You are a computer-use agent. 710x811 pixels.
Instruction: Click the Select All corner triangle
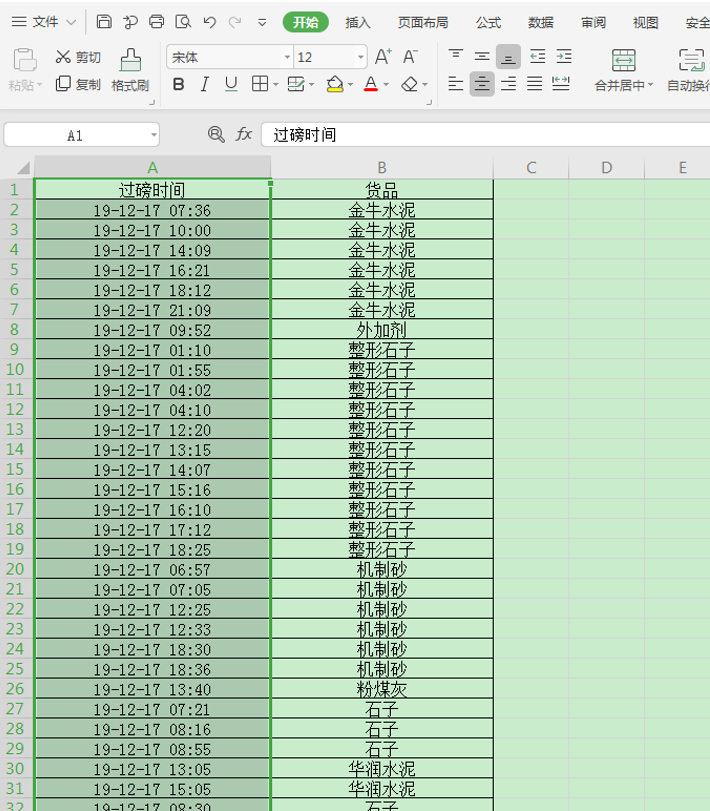(22, 168)
